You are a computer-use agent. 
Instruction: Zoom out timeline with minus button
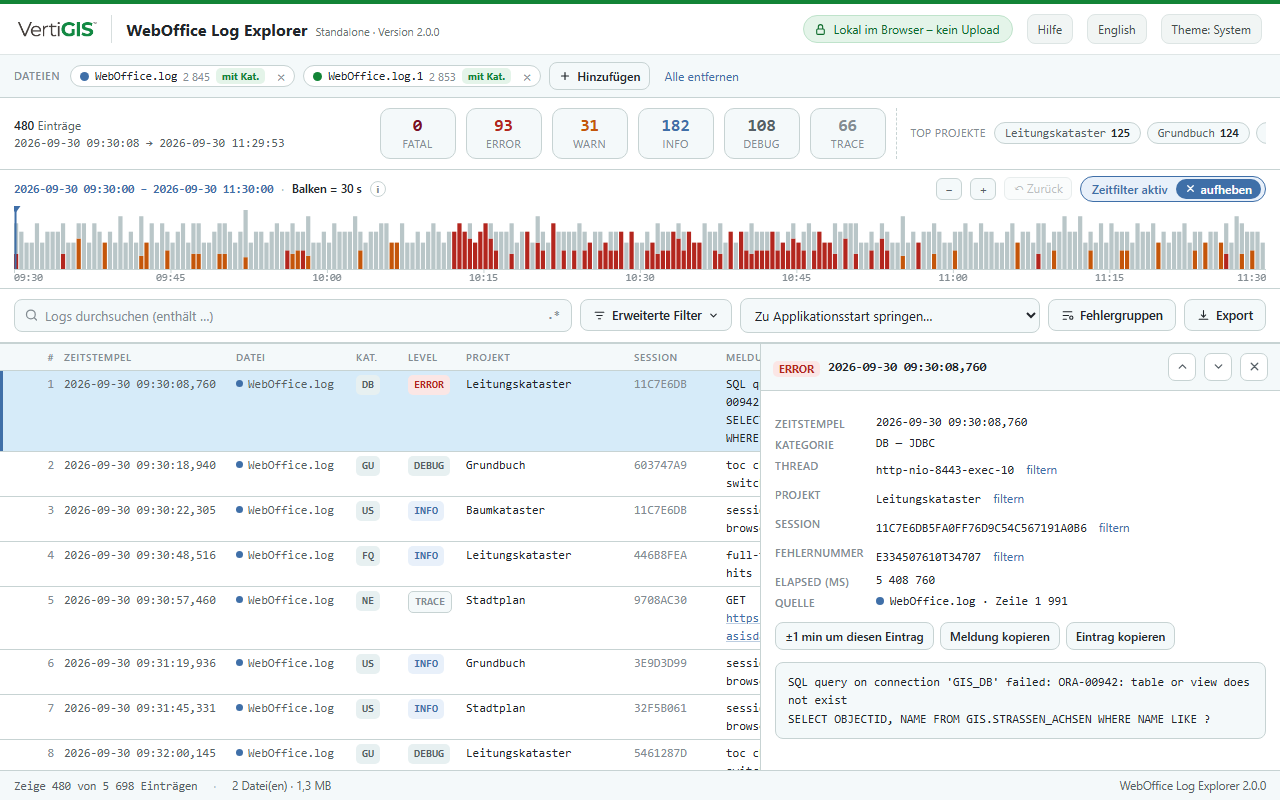950,189
